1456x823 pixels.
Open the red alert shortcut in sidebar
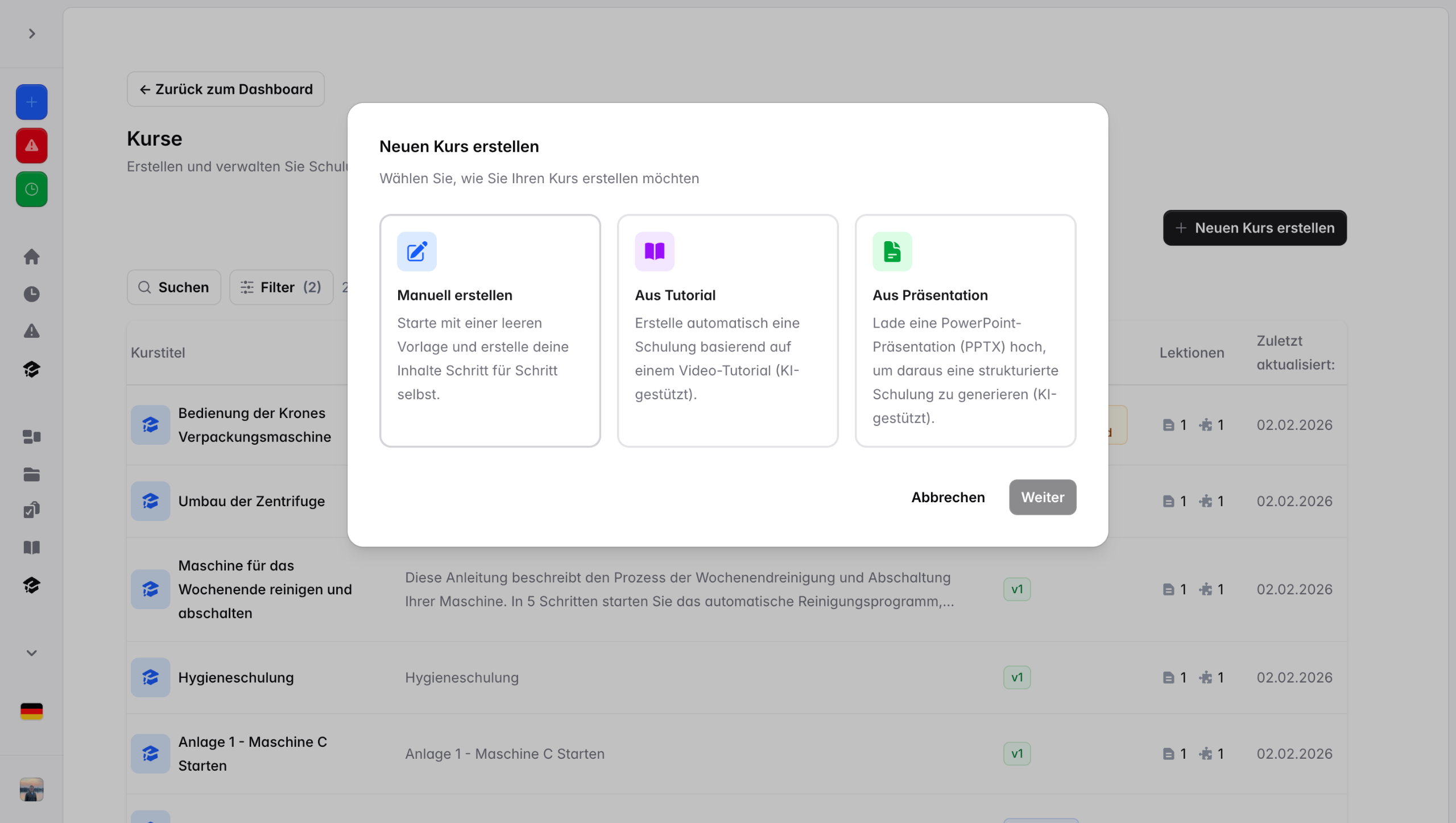(31, 146)
